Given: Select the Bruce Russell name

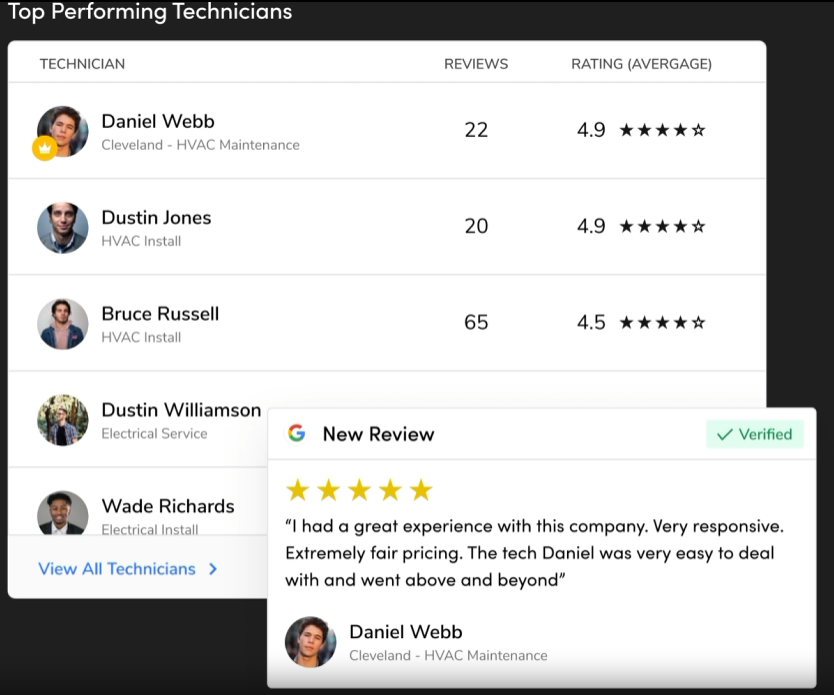Looking at the screenshot, I should pos(160,314).
